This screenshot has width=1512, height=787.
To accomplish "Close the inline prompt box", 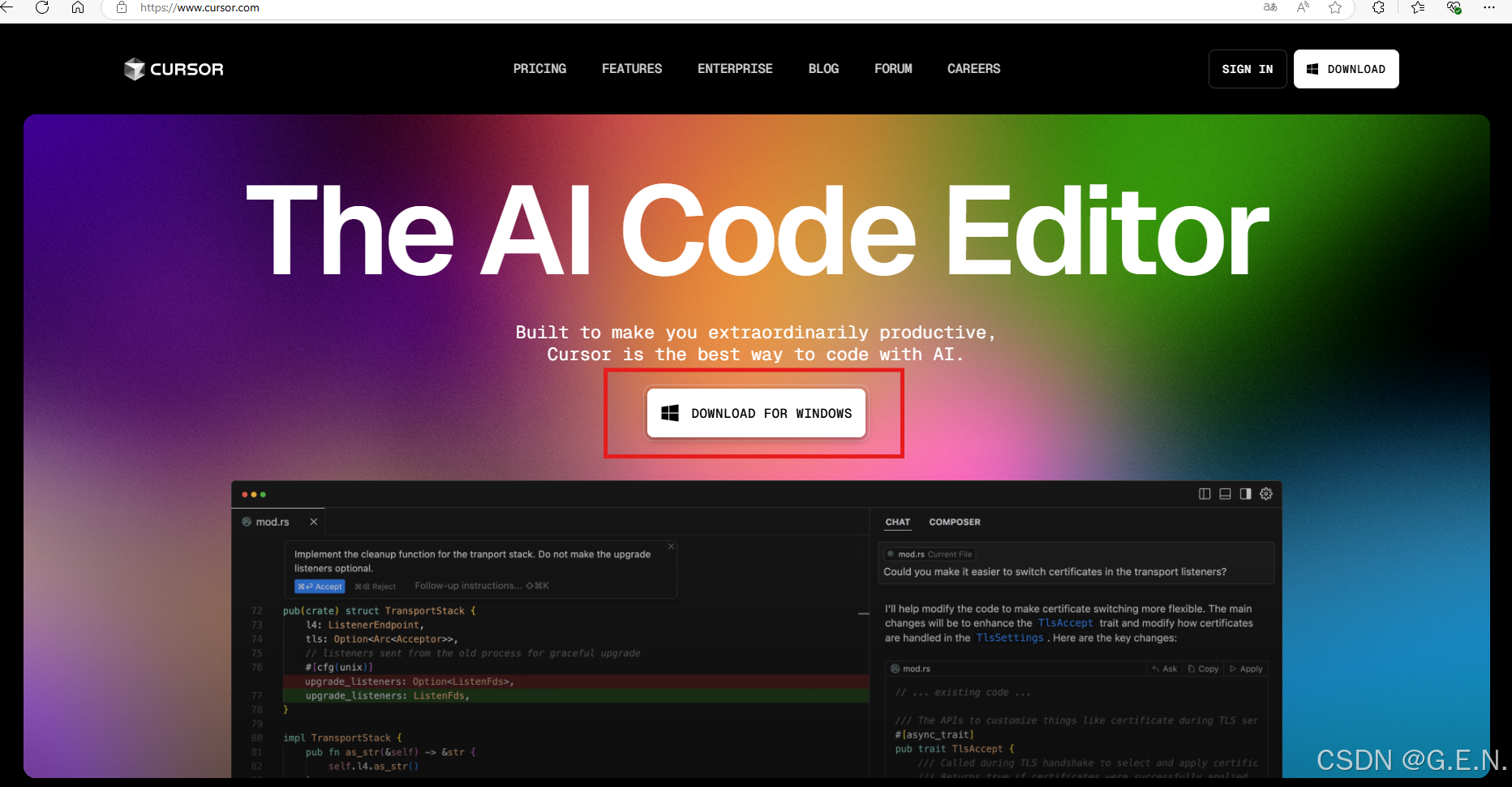I will (x=671, y=547).
